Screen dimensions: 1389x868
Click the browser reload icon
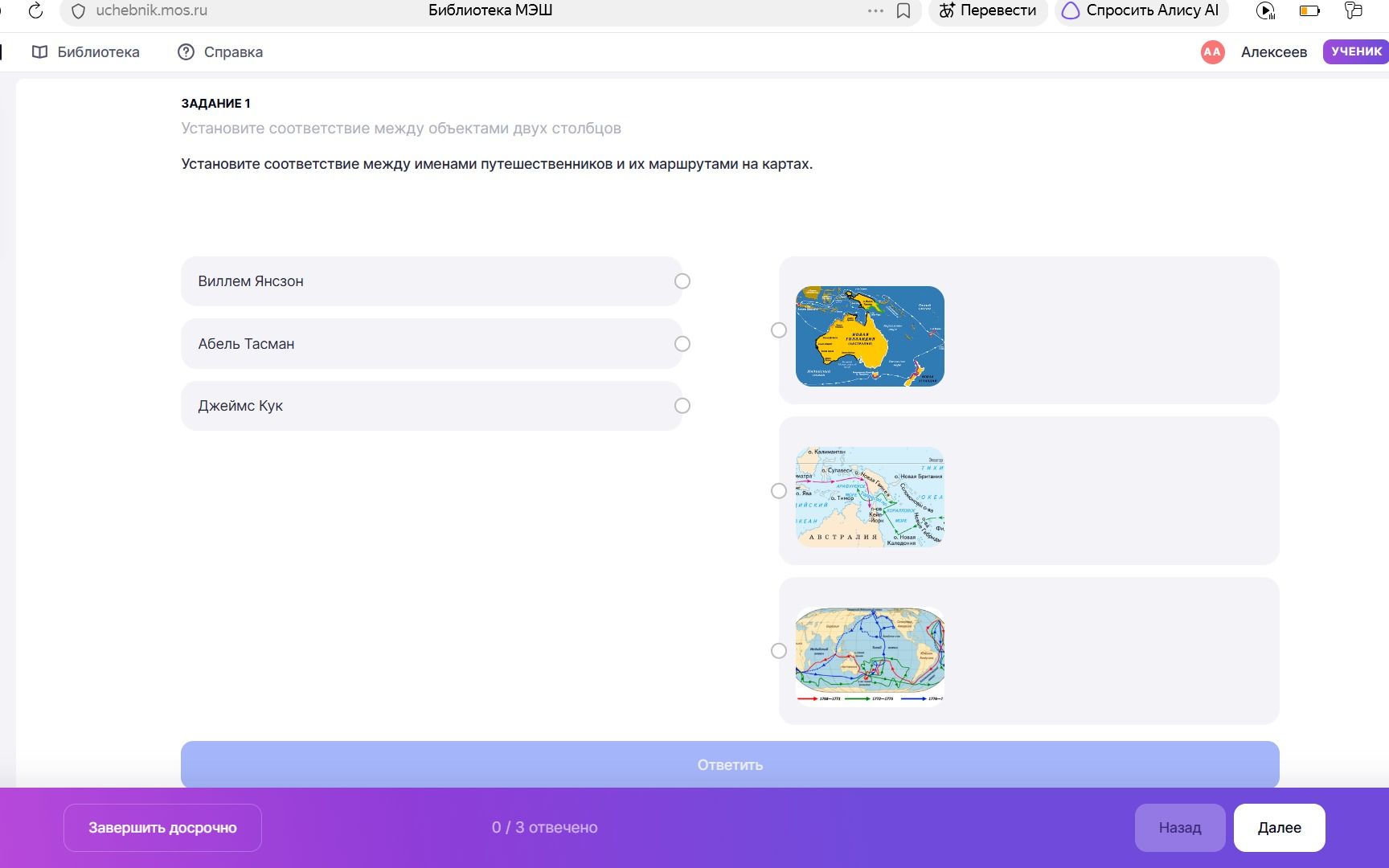click(35, 10)
